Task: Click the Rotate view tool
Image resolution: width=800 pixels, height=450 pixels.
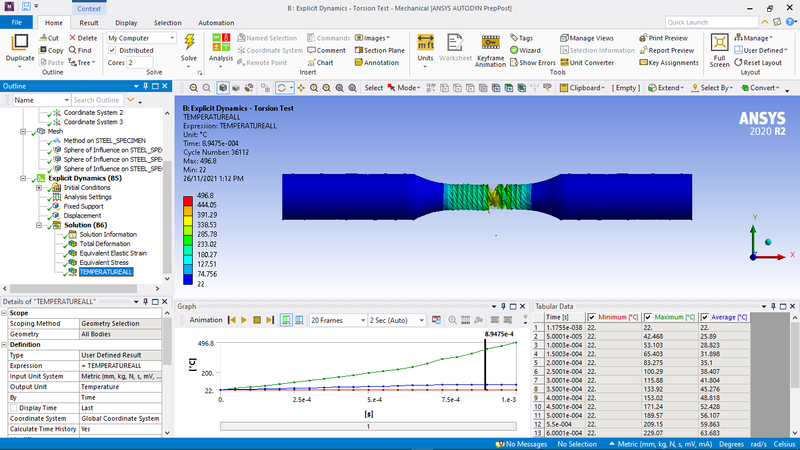Action: (282, 88)
